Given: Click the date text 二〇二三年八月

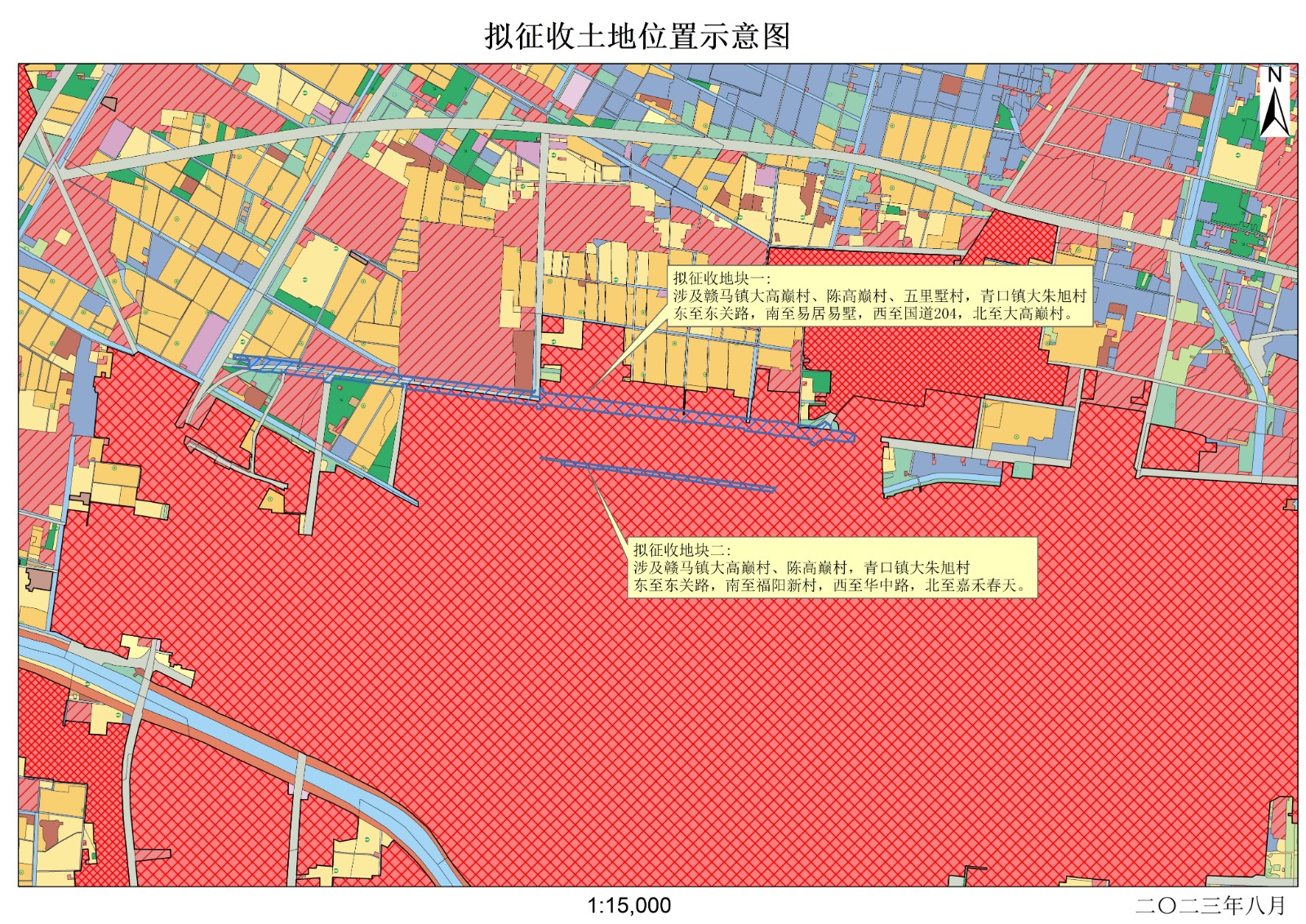Looking at the screenshot, I should pos(1210,905).
